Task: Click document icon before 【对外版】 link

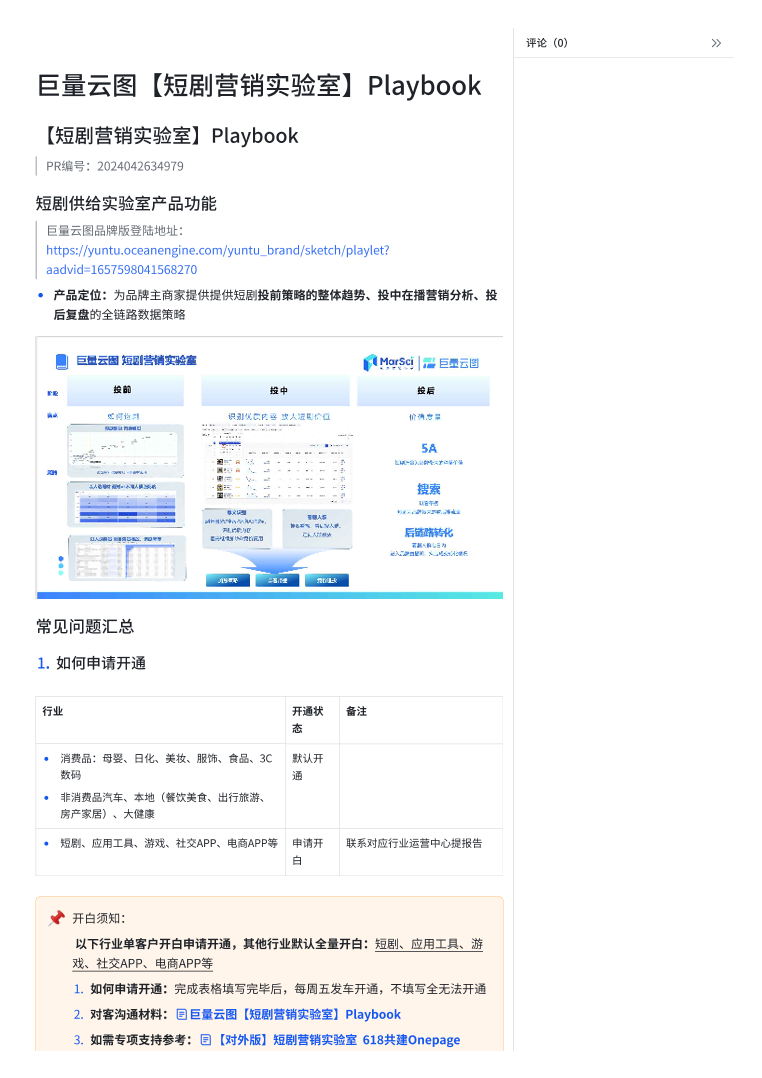Action: point(206,1040)
